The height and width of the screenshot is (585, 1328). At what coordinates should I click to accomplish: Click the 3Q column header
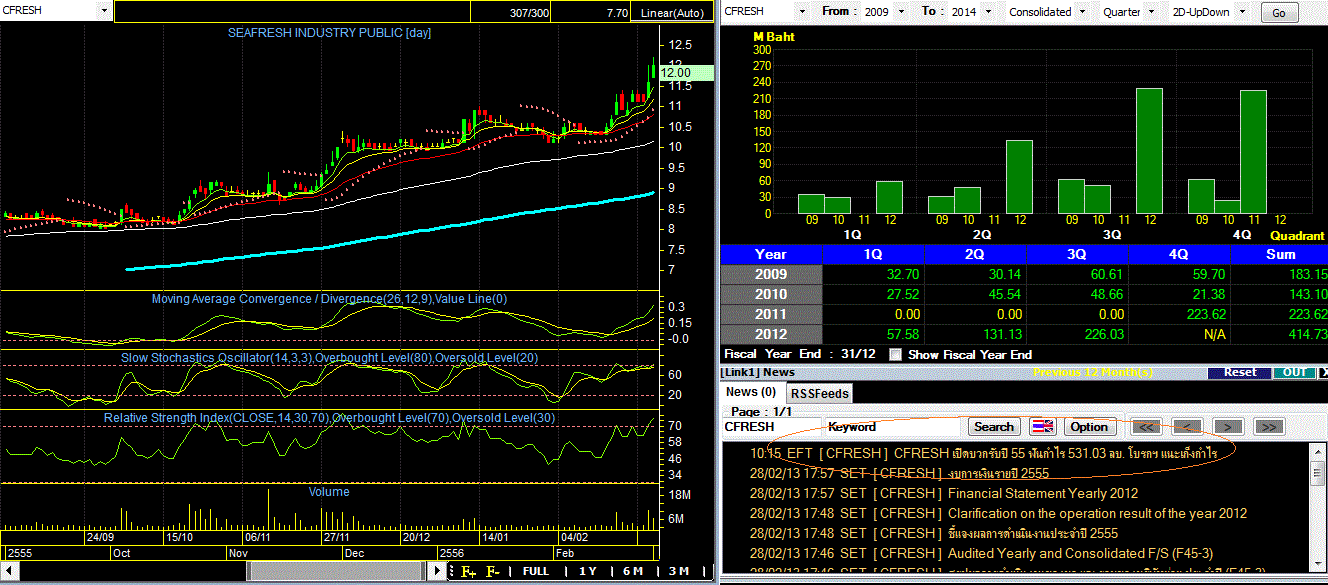[x=1077, y=254]
